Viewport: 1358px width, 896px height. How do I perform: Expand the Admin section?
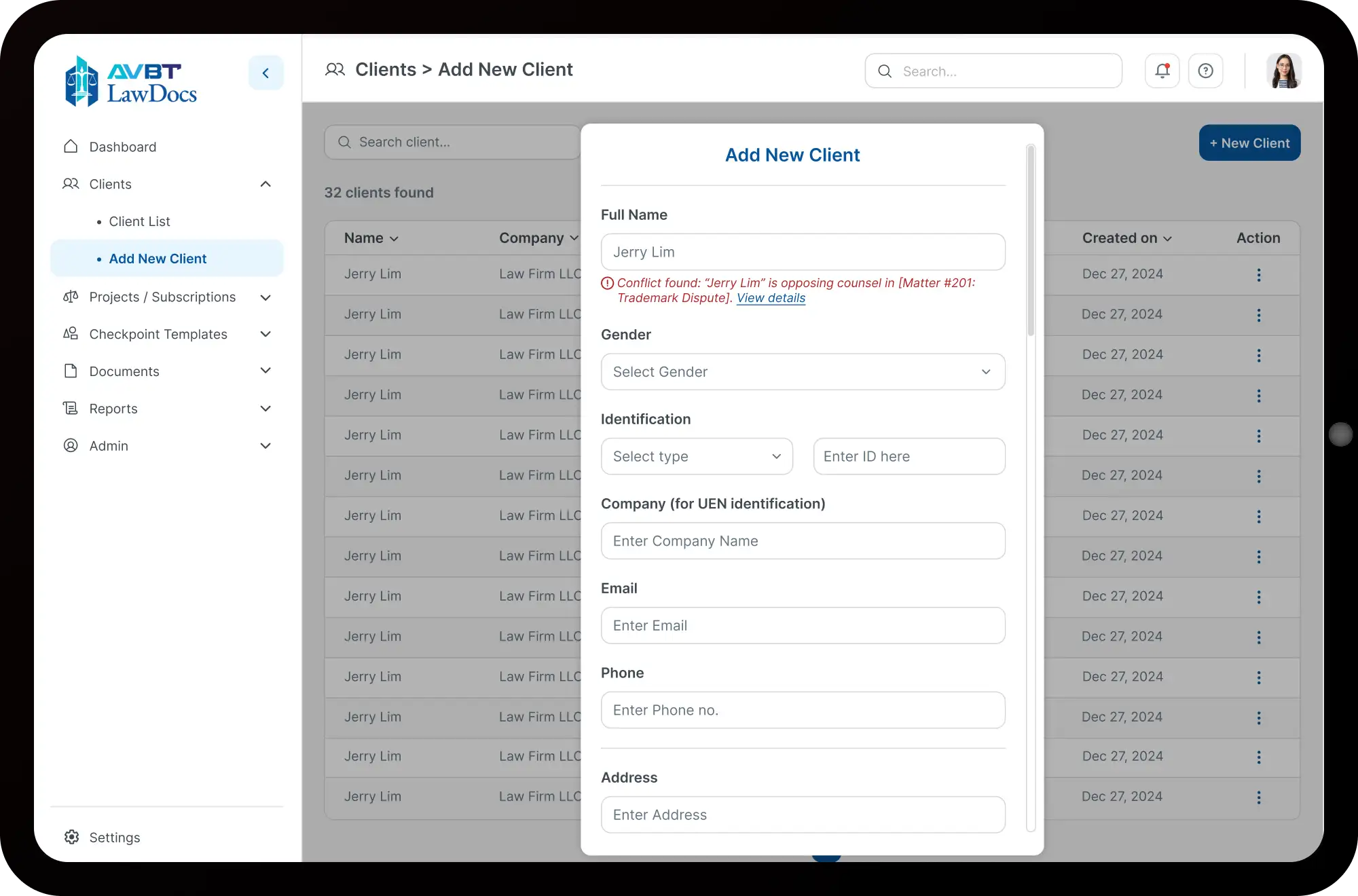[x=265, y=446]
